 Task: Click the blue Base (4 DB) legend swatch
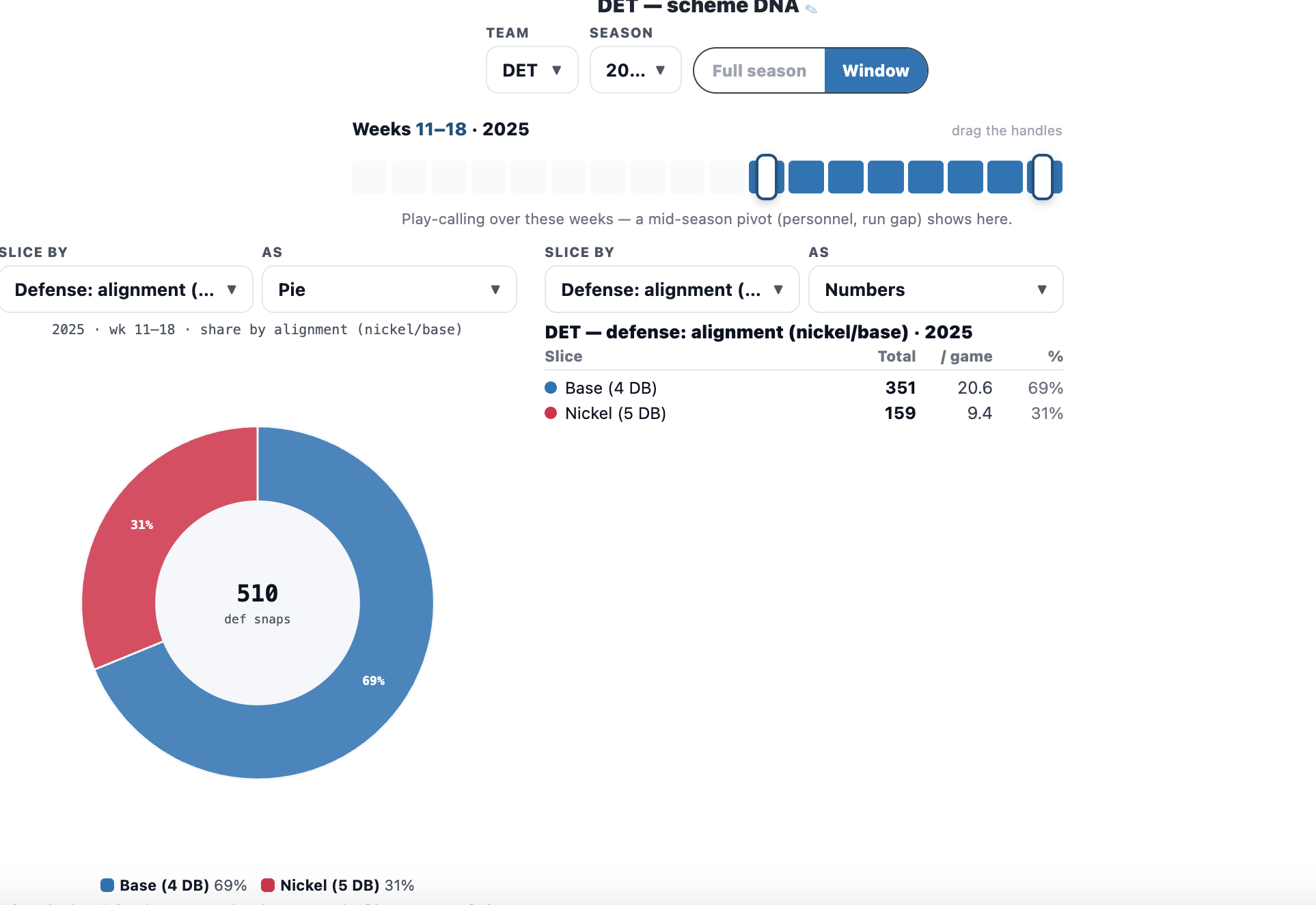pos(107,885)
